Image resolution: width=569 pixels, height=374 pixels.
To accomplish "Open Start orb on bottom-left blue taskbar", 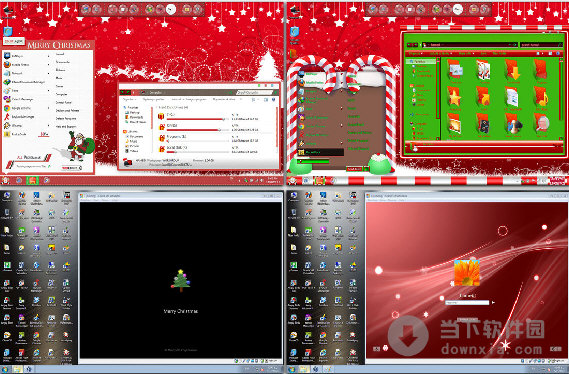I will pyautogui.click(x=4, y=369).
